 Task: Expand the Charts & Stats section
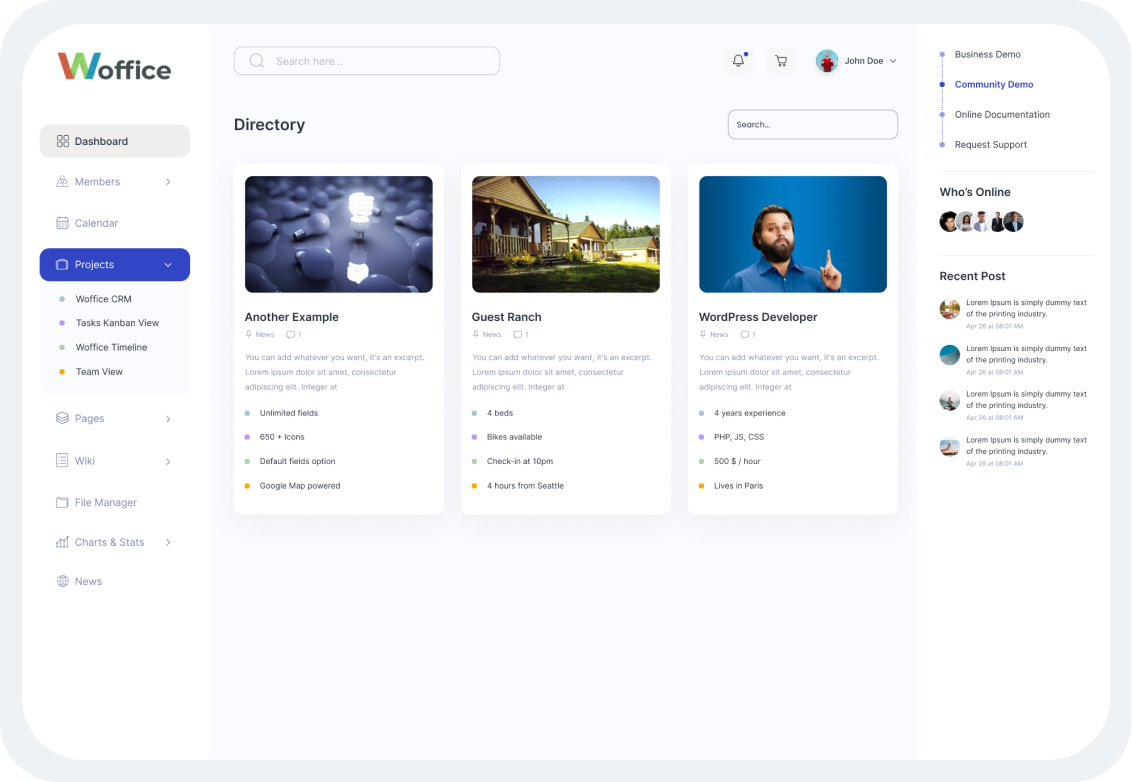(110, 542)
